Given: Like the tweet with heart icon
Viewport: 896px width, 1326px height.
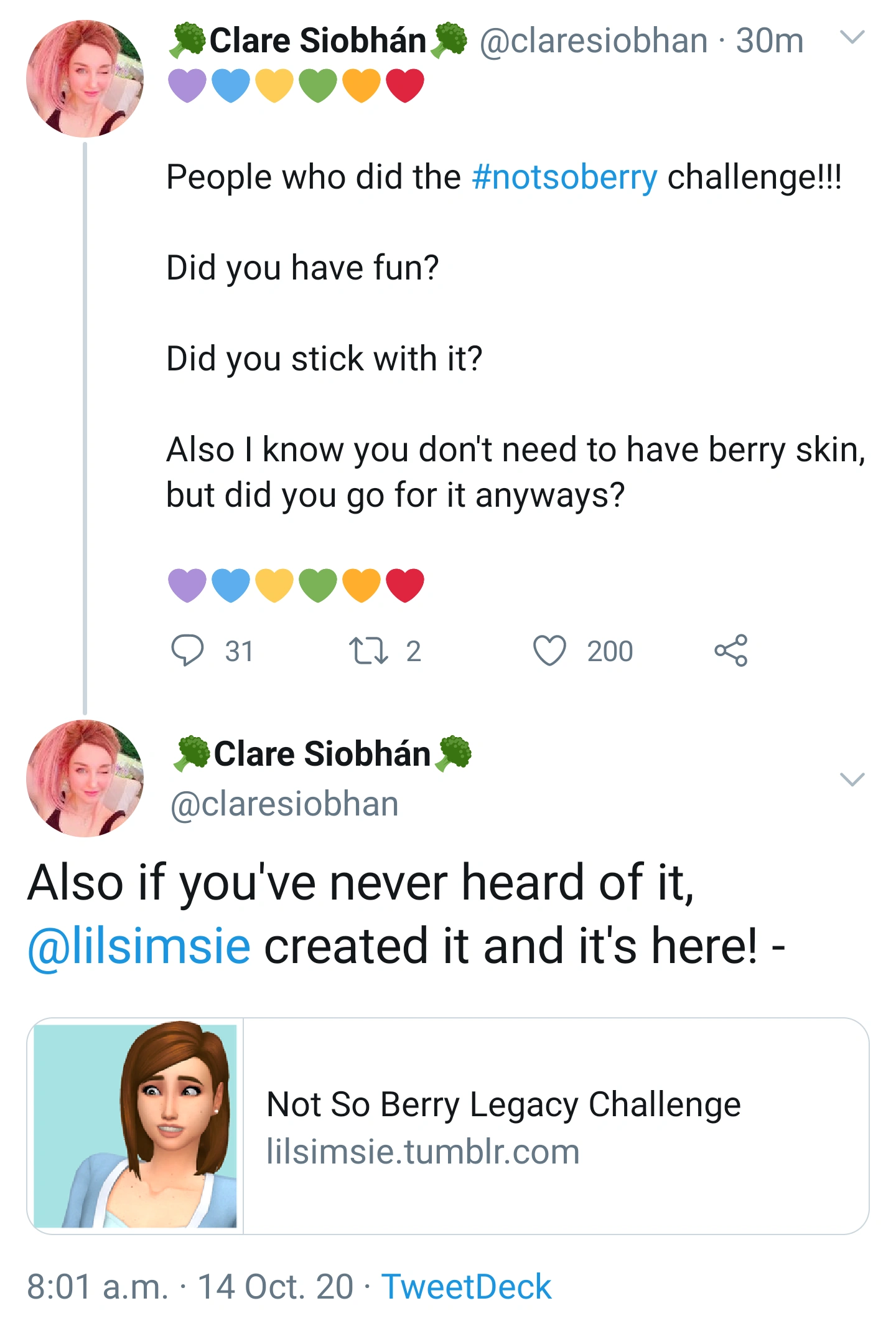Looking at the screenshot, I should 549,651.
